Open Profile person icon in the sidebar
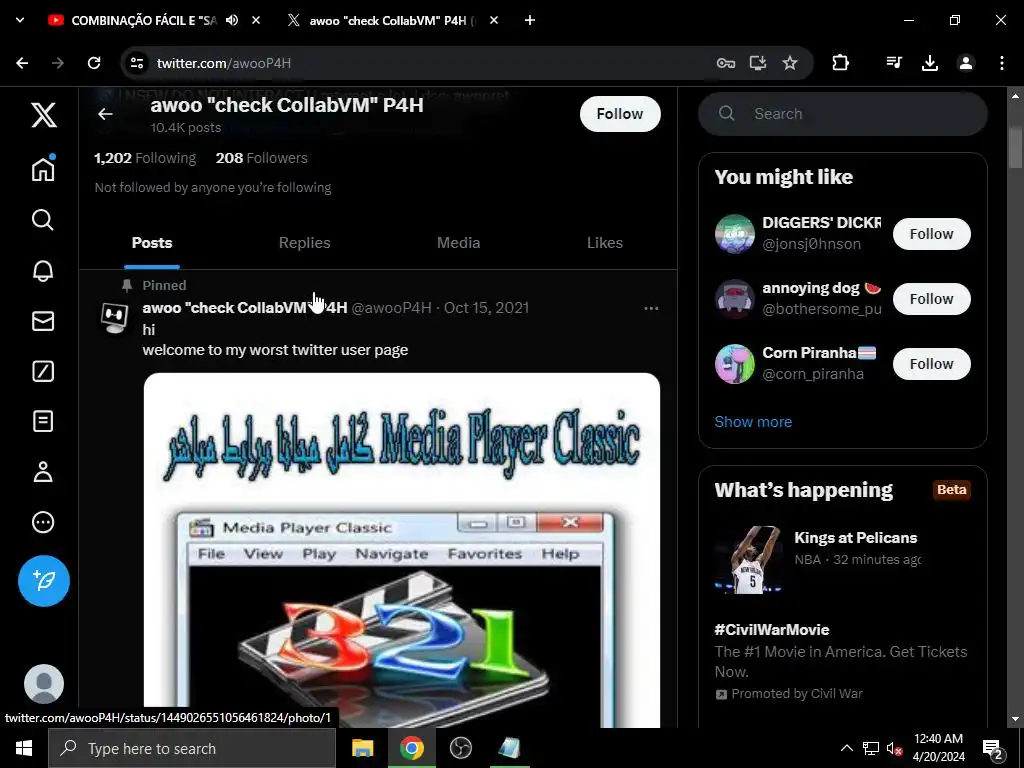This screenshot has width=1024, height=768. coord(43,472)
